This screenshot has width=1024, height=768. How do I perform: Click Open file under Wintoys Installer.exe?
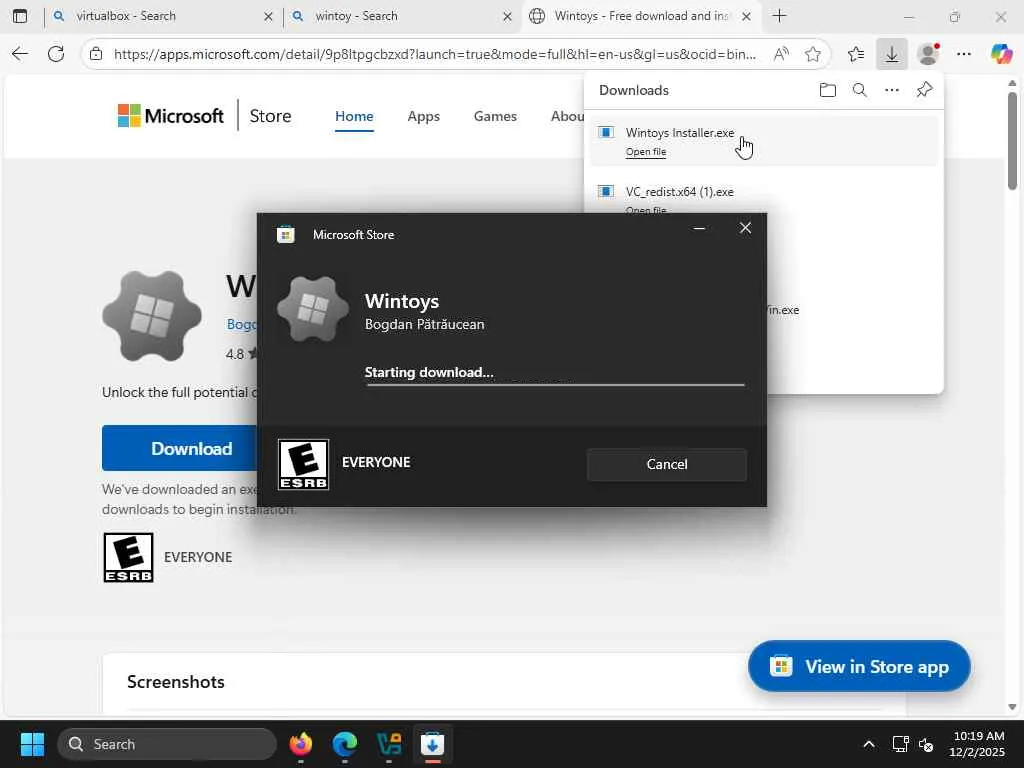click(x=645, y=152)
